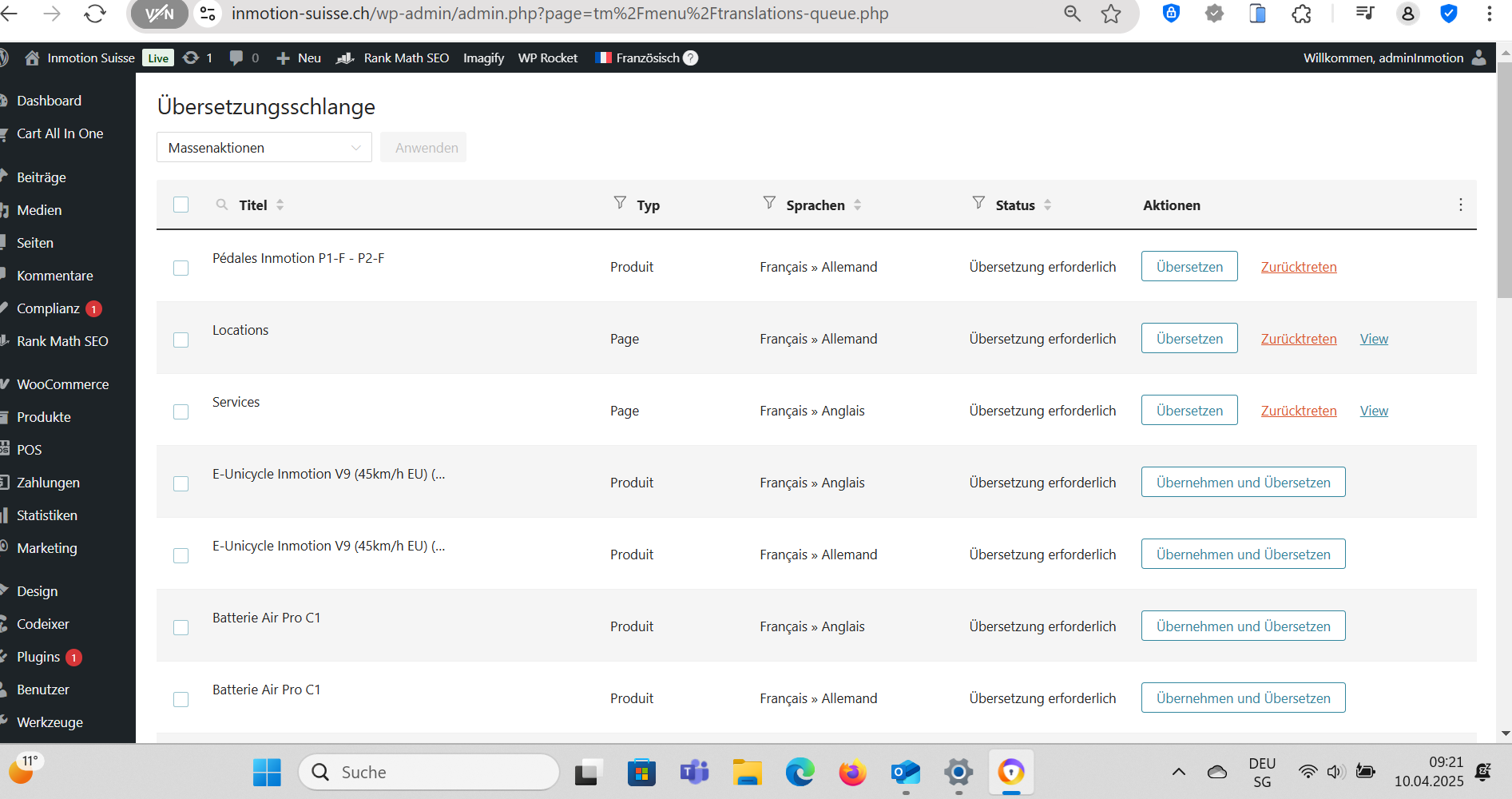Open Produkte in the sidebar
The height and width of the screenshot is (799, 1512).
click(x=44, y=417)
